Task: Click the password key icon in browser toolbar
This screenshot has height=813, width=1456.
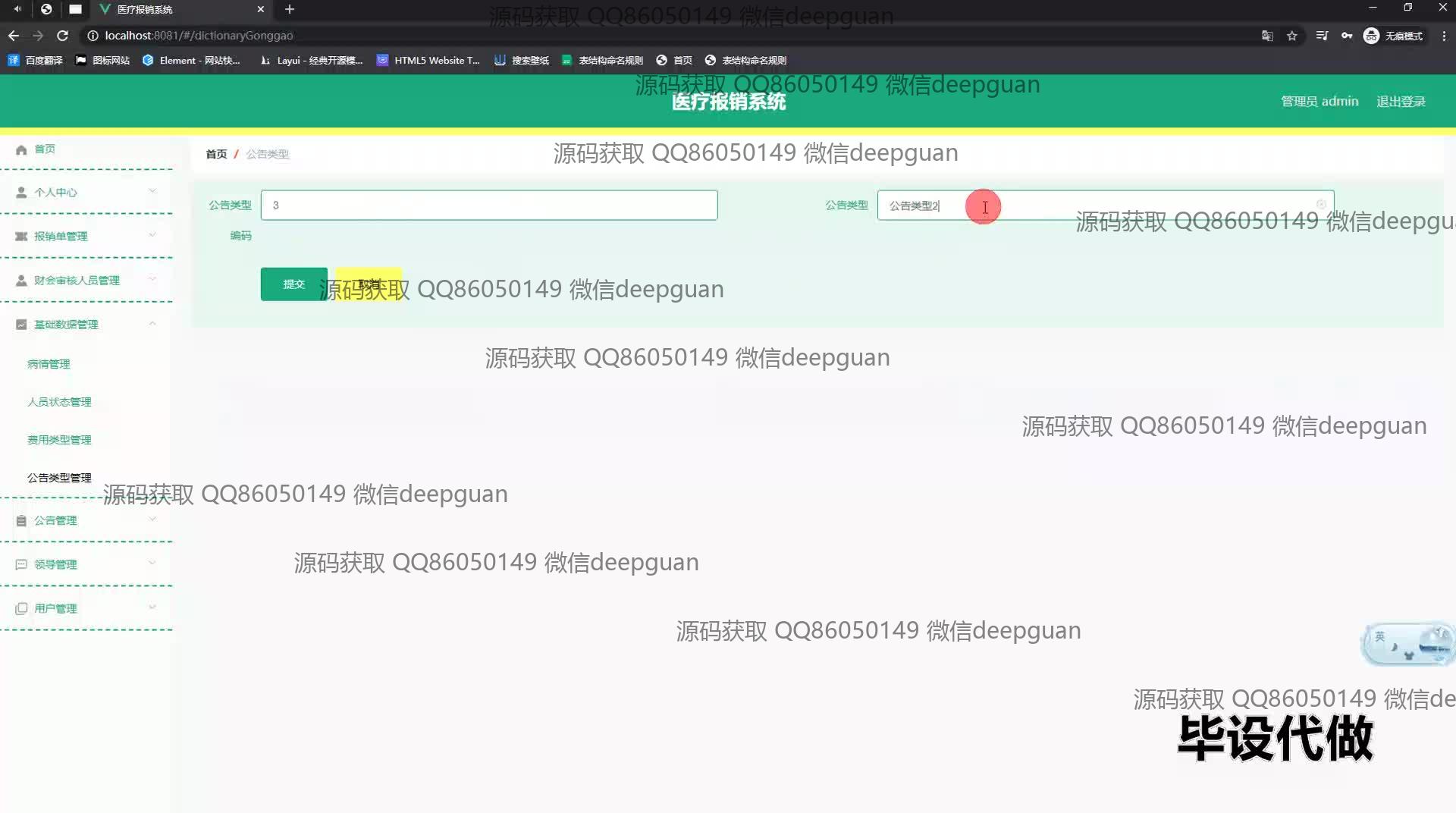Action: [x=1347, y=36]
